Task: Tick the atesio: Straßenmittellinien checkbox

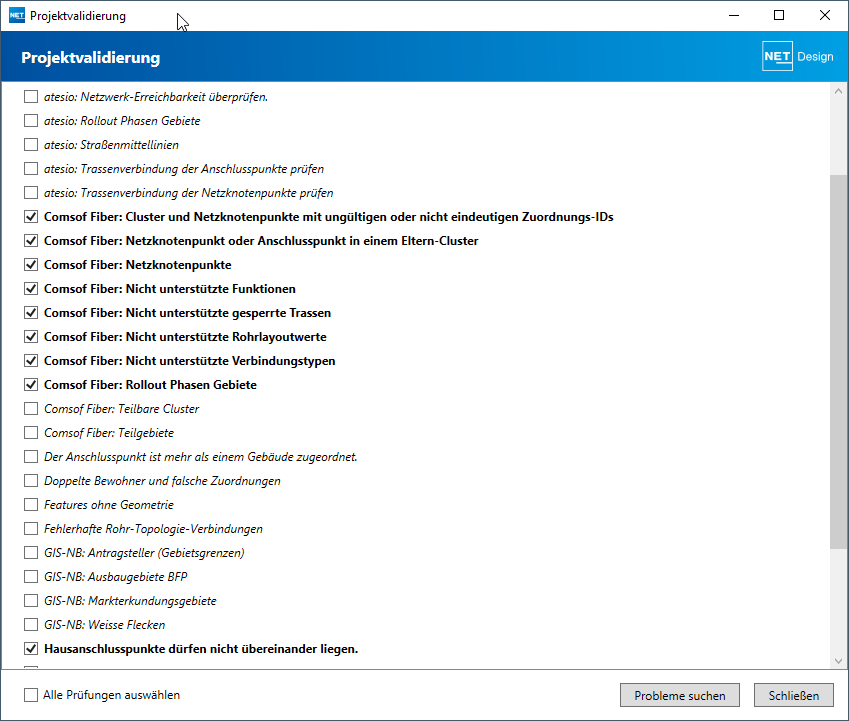Action: pos(31,145)
